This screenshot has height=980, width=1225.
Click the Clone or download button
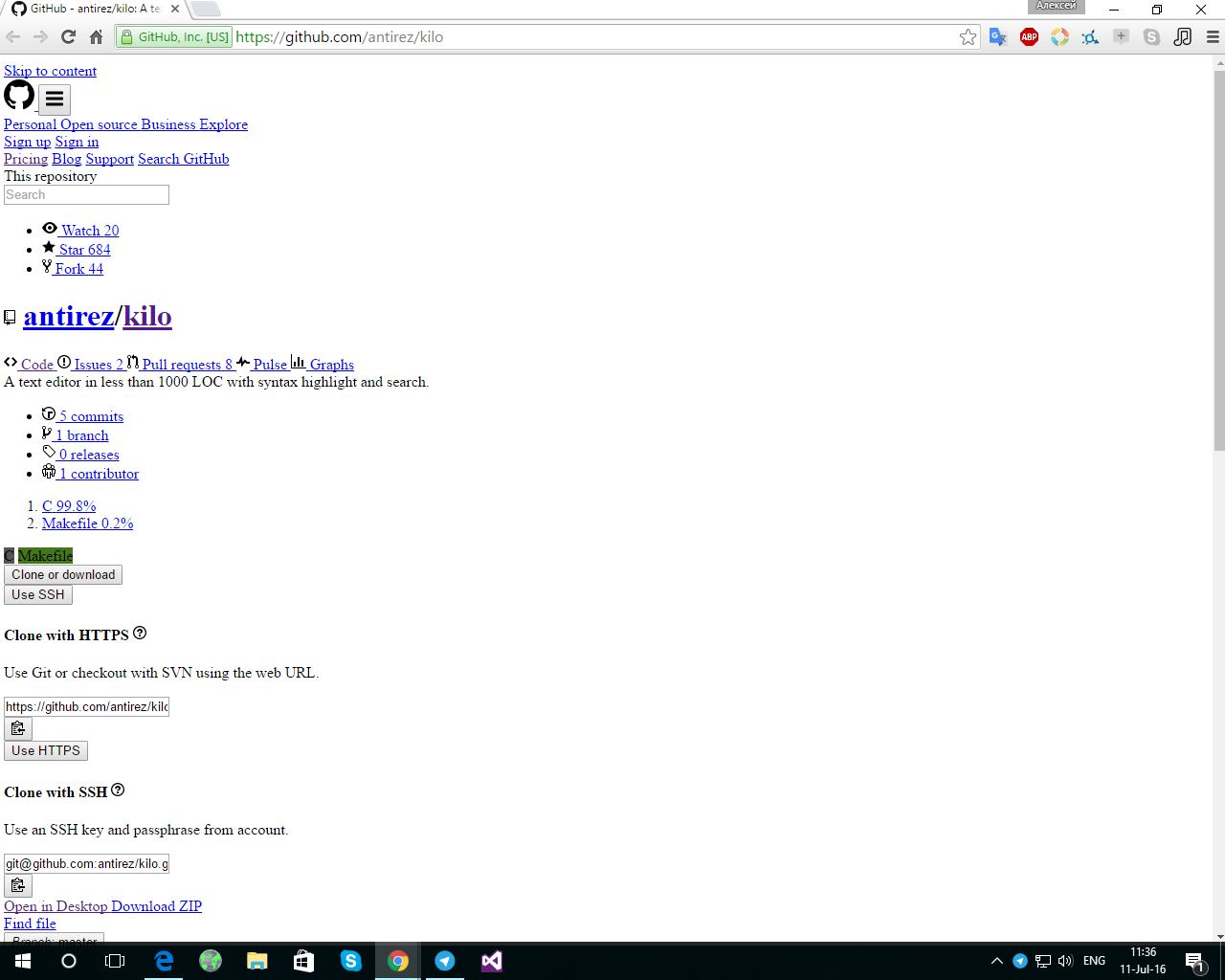click(x=63, y=575)
